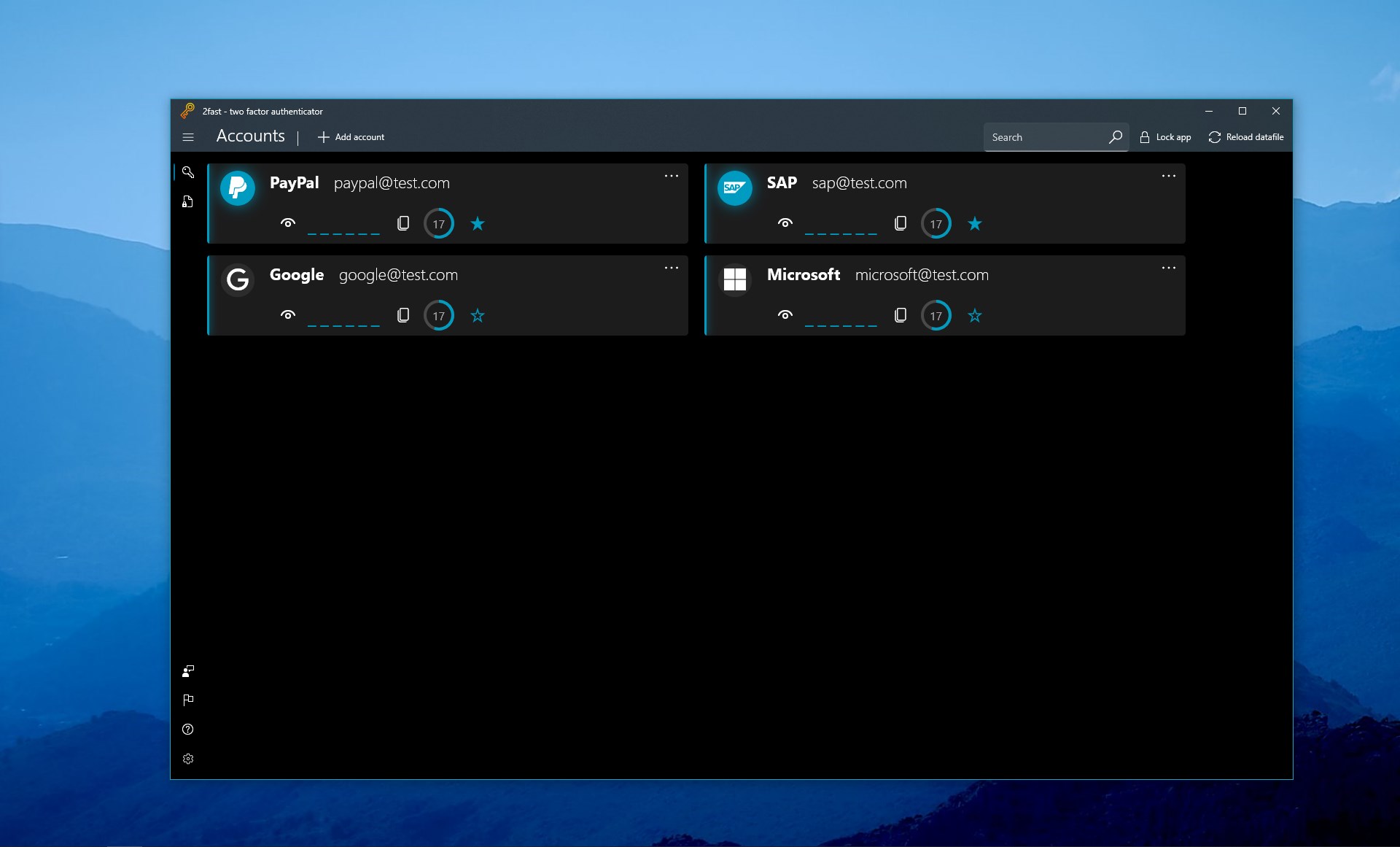Show the SAP code using the eye toggle
The width and height of the screenshot is (1400, 847).
point(785,223)
